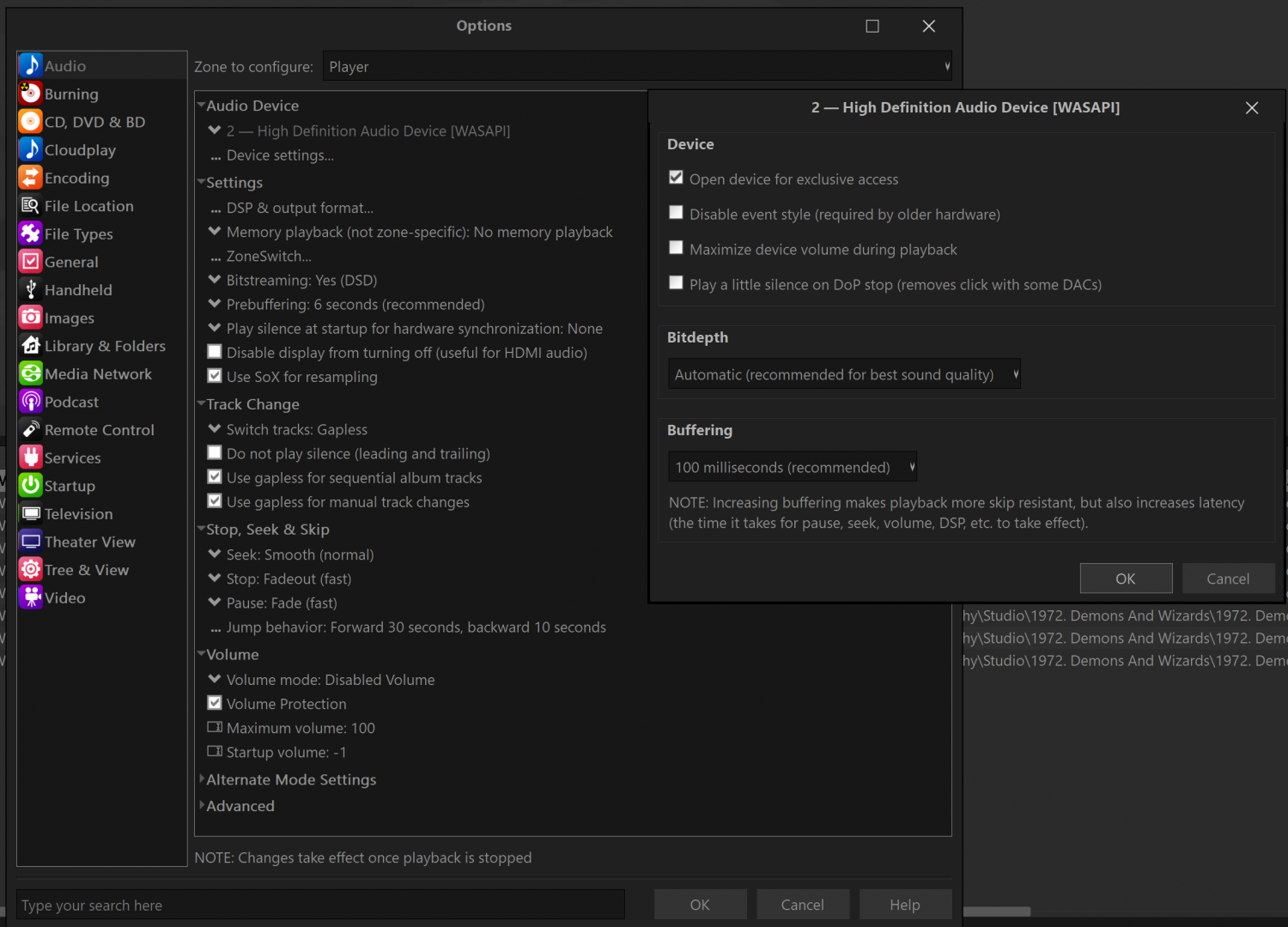This screenshot has width=1288, height=927.
Task: Toggle Use gapless for sequential album tracks
Action: [x=215, y=477]
